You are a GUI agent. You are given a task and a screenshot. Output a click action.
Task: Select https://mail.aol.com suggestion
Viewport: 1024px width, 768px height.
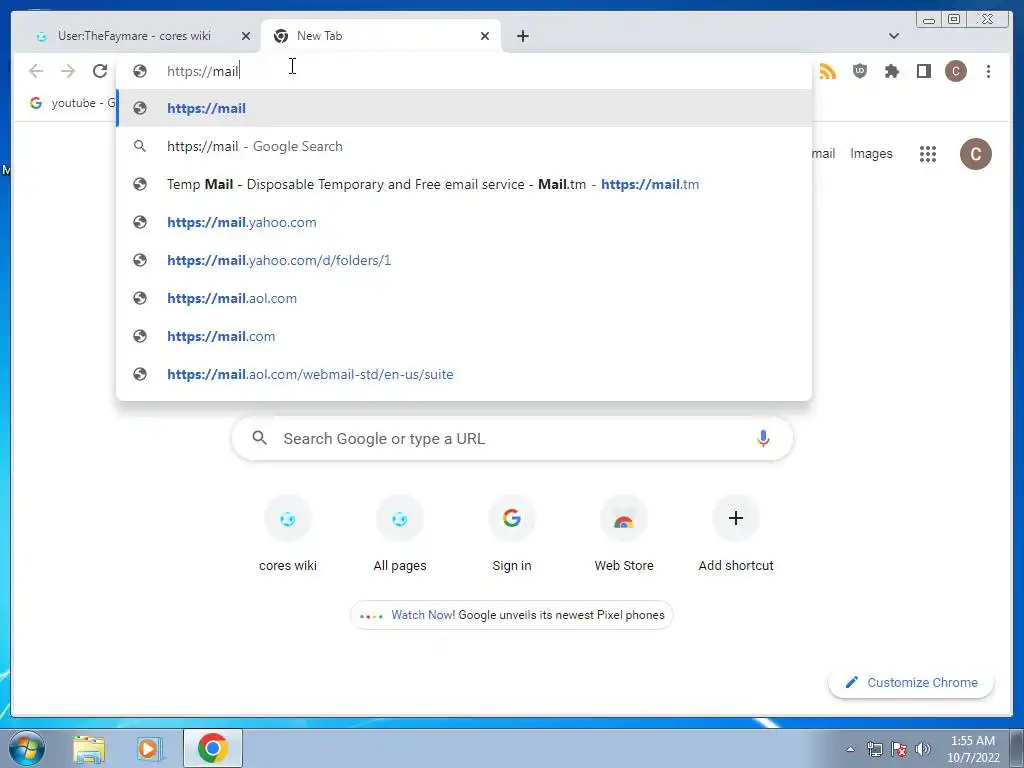[464, 298]
